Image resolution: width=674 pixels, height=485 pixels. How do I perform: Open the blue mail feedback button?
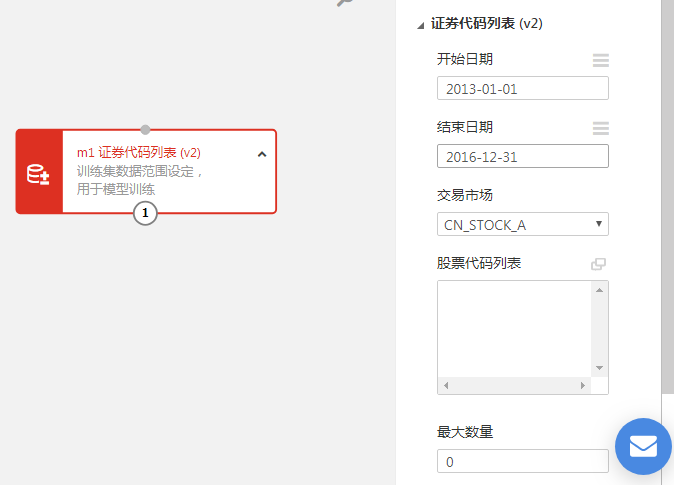643,446
